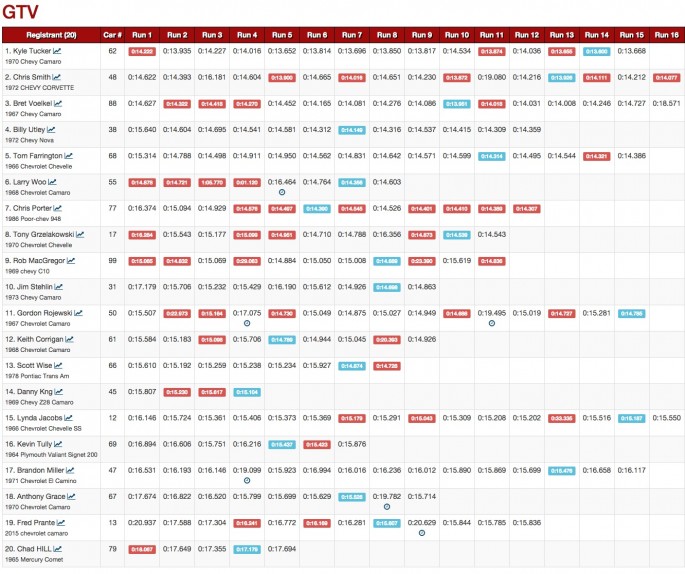Select the Run 16 column header

(666, 34)
